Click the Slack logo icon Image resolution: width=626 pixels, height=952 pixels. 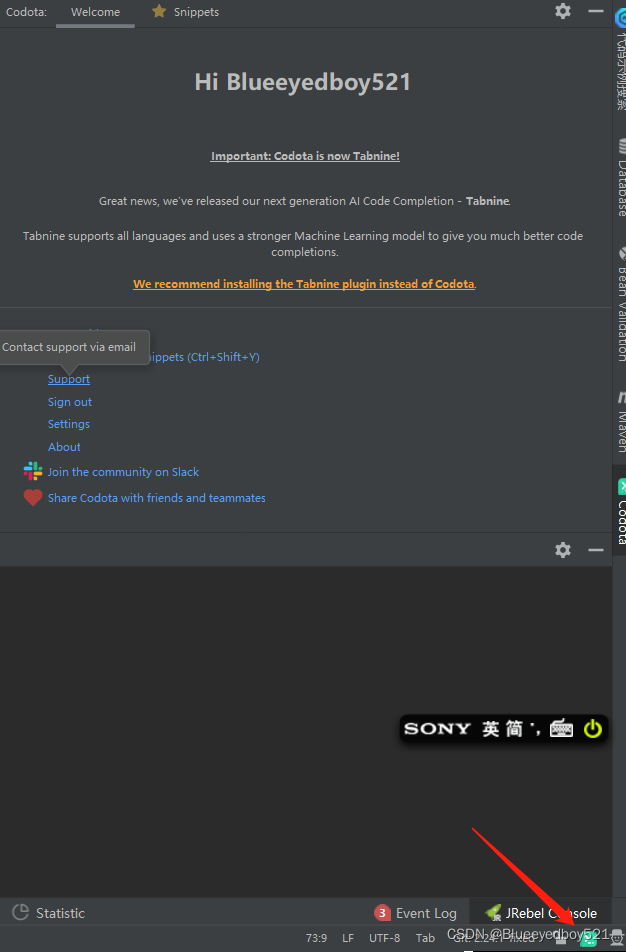point(33,471)
